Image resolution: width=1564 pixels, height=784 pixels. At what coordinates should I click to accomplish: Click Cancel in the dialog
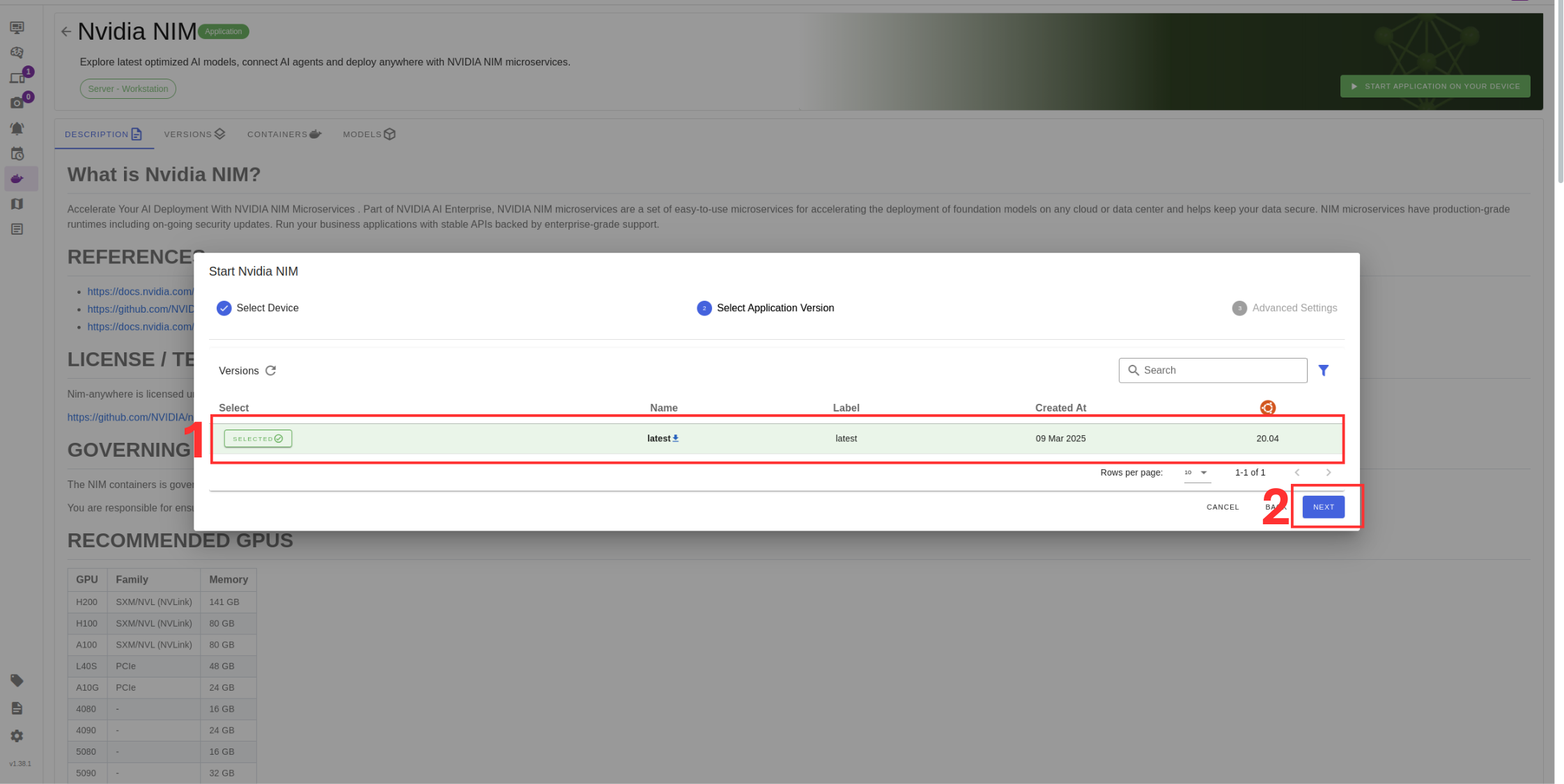(1223, 507)
